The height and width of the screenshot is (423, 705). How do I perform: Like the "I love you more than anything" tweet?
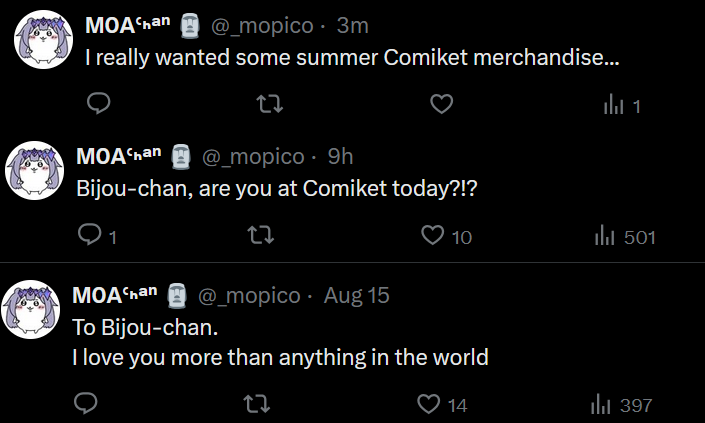(428, 404)
